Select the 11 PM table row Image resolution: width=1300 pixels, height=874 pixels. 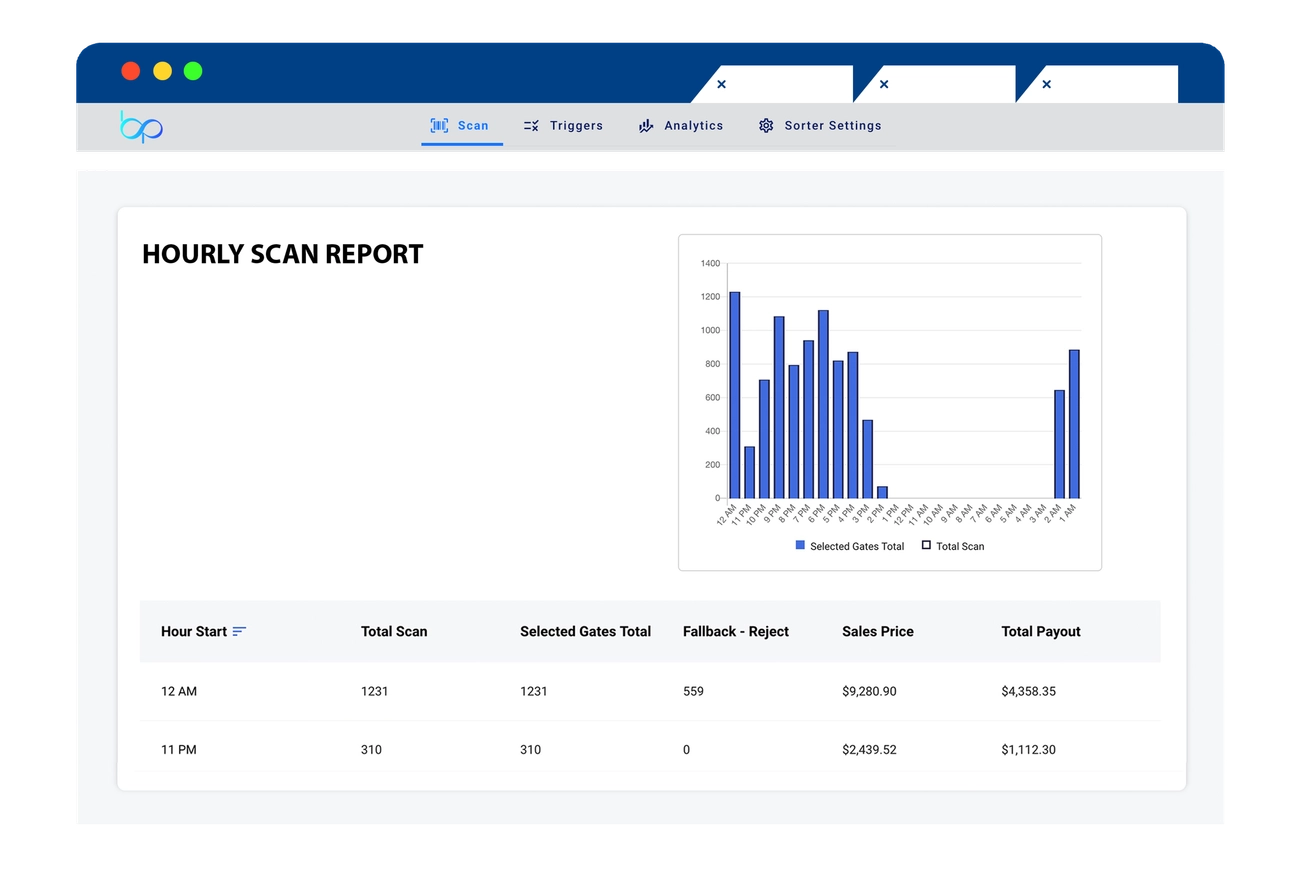(650, 750)
